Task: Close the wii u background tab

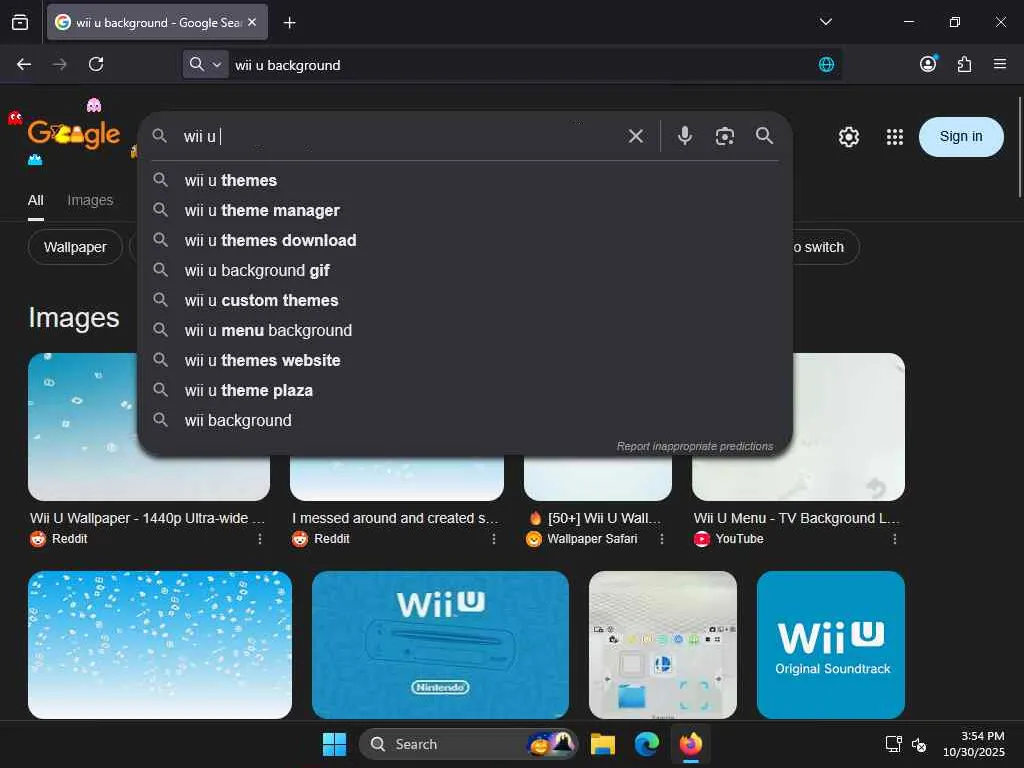Action: tap(252, 22)
